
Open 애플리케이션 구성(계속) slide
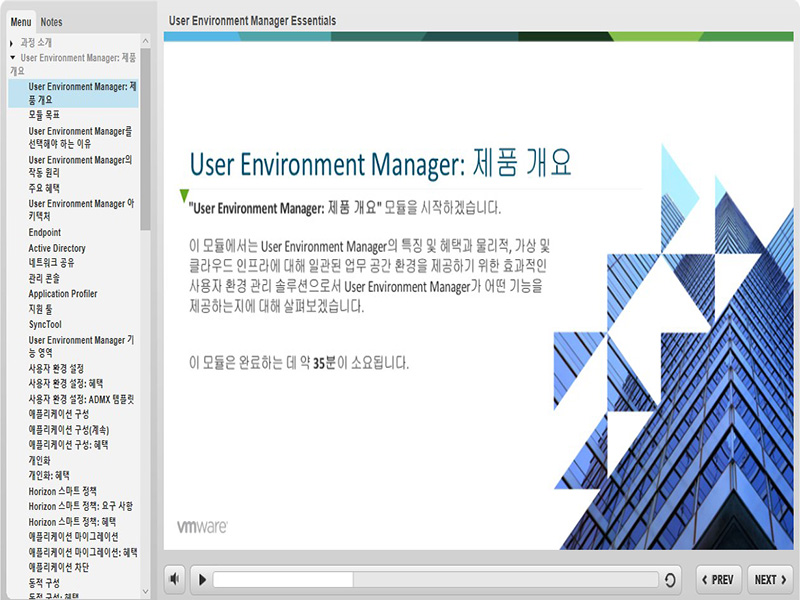pyautogui.click(x=68, y=430)
